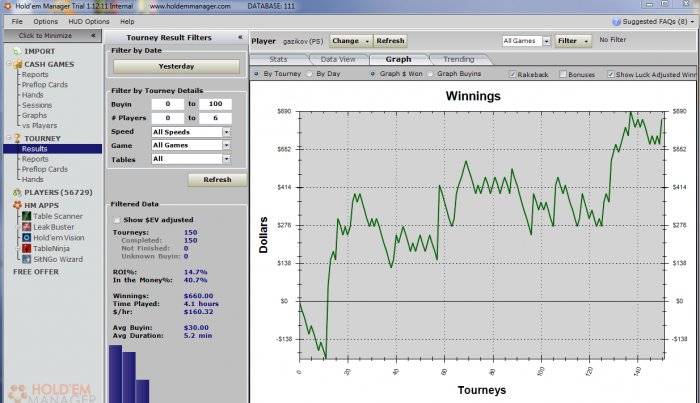Open the Filter dropdown button
Screen dimensions: 700x403
tap(573, 41)
